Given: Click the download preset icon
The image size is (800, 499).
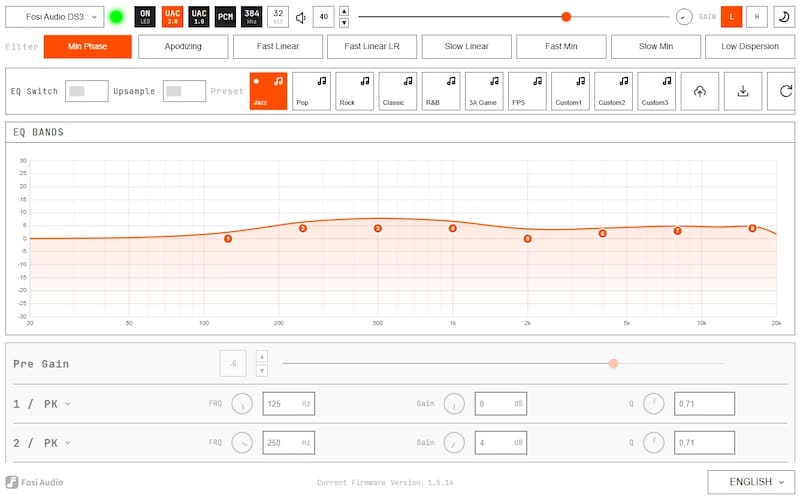Looking at the screenshot, I should tap(743, 91).
